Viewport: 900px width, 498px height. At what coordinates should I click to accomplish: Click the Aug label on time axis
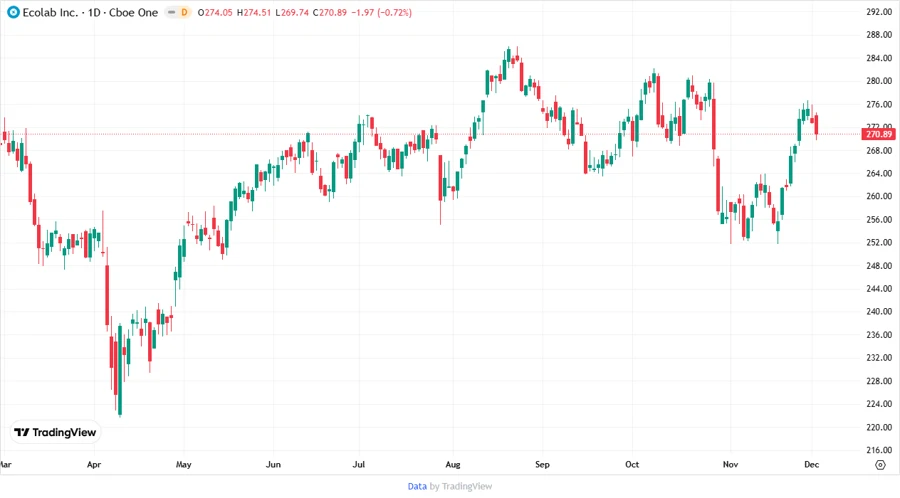[x=453, y=464]
